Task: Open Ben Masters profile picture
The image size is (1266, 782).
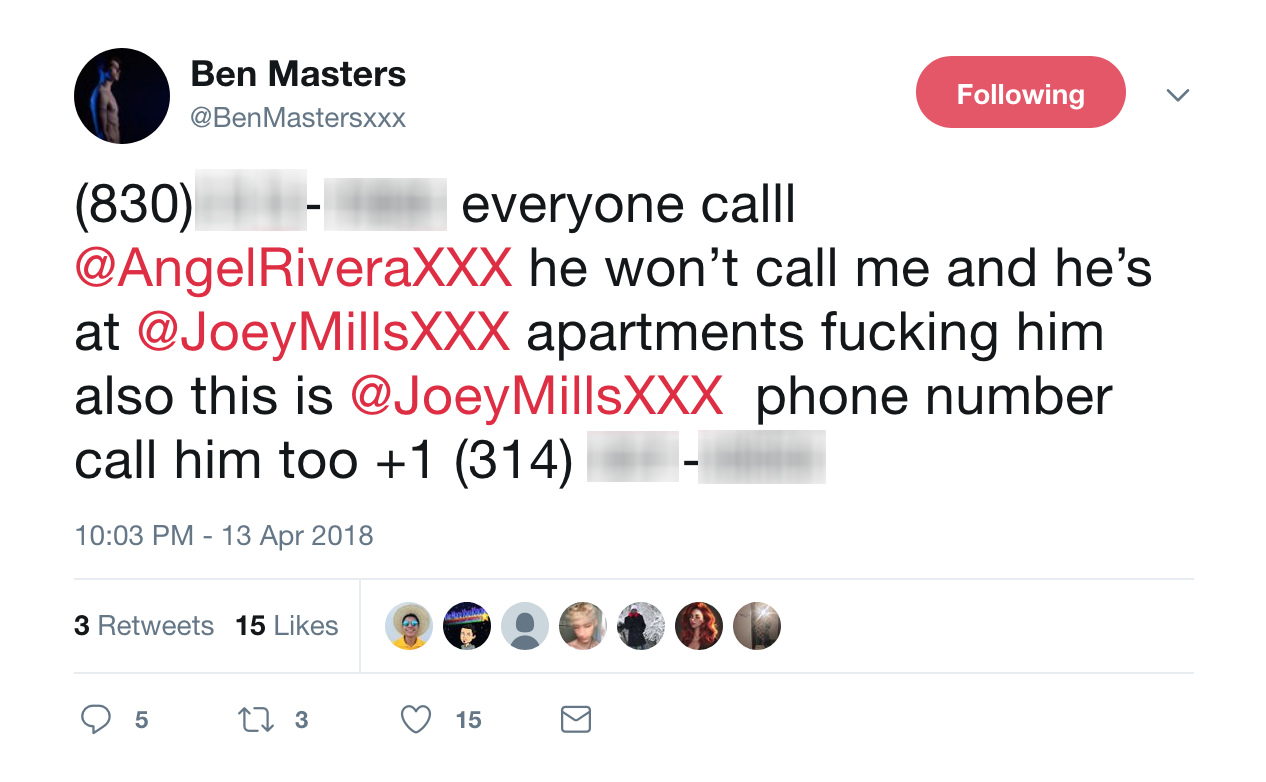Action: tap(122, 96)
